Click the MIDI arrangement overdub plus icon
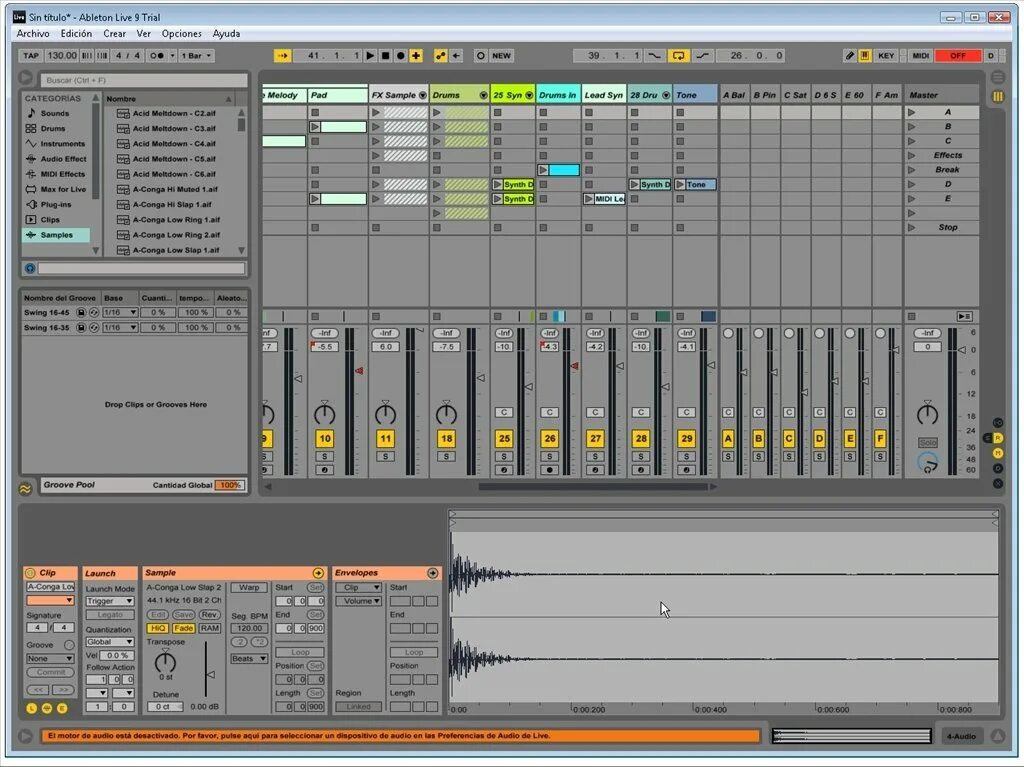This screenshot has width=1024, height=767. pyautogui.click(x=416, y=56)
